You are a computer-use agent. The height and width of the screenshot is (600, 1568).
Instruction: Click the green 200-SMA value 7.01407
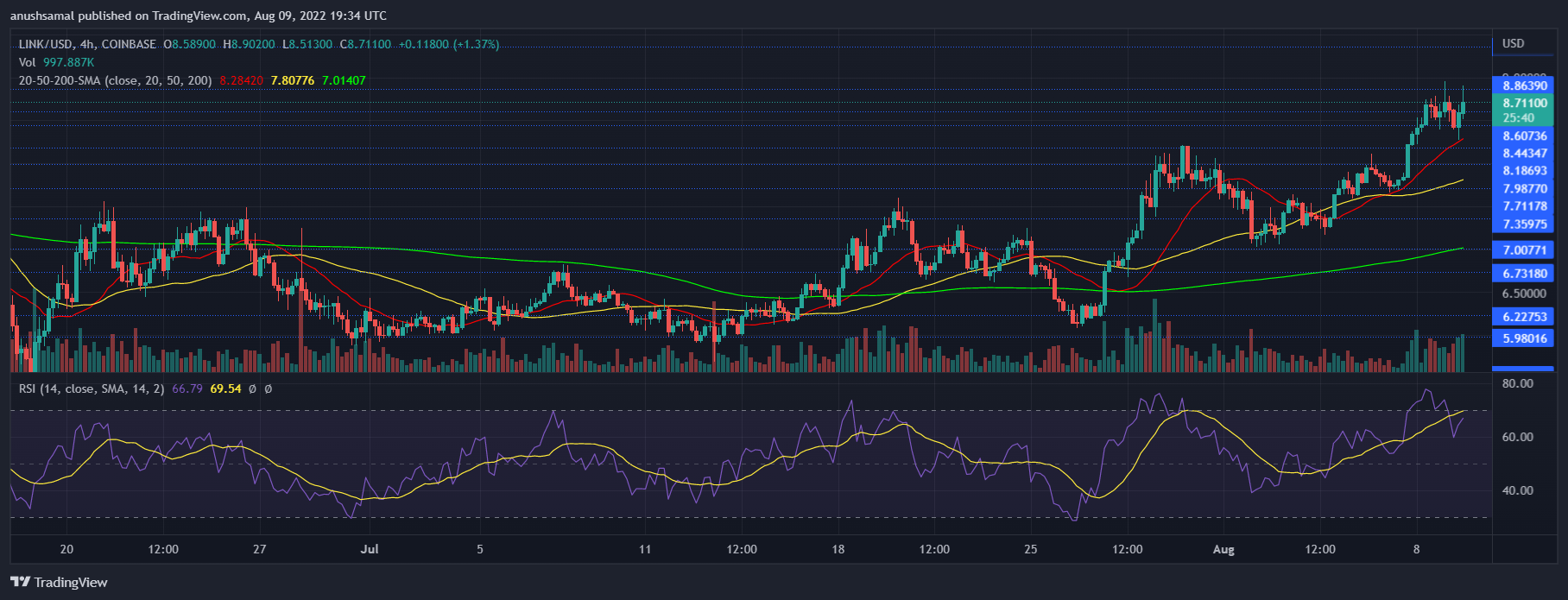344,80
